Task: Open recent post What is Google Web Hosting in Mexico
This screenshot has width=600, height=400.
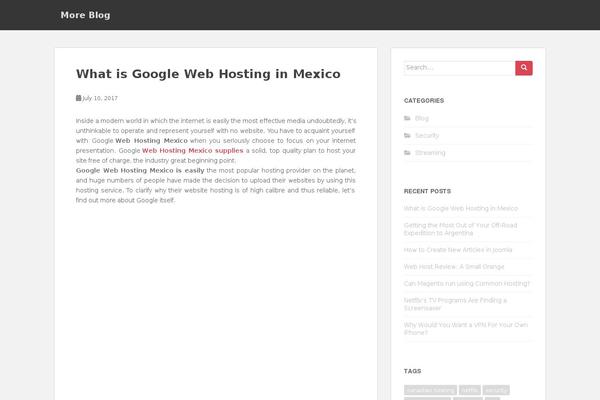Action: click(461, 208)
